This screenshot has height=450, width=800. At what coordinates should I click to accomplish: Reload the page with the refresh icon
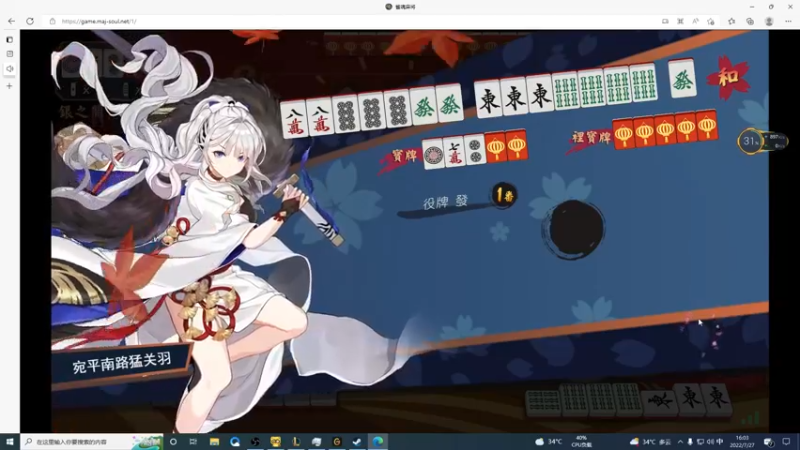(30, 21)
